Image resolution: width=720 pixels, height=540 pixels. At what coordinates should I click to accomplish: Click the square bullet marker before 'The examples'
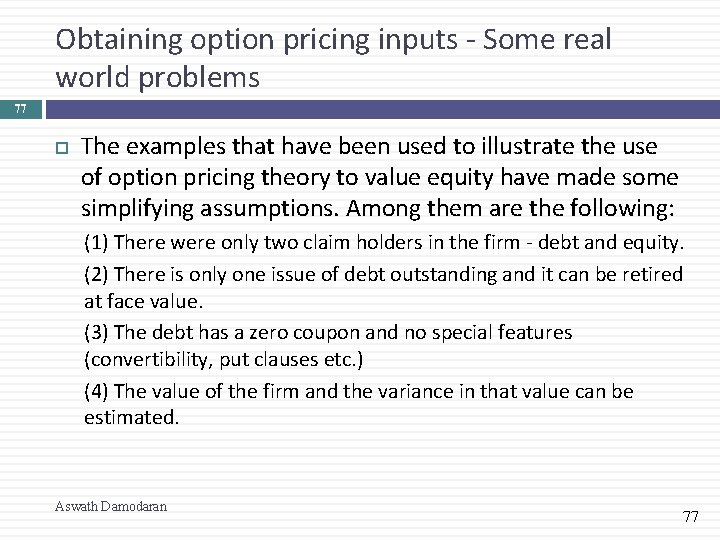tap(62, 148)
